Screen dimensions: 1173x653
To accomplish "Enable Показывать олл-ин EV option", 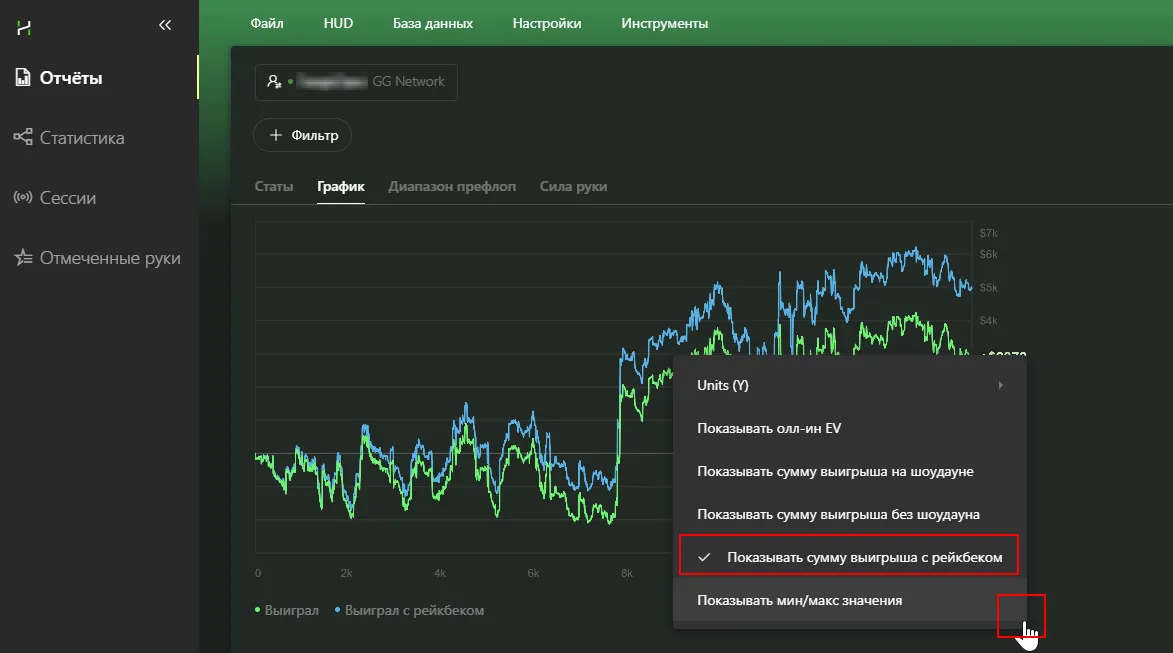I will (769, 428).
